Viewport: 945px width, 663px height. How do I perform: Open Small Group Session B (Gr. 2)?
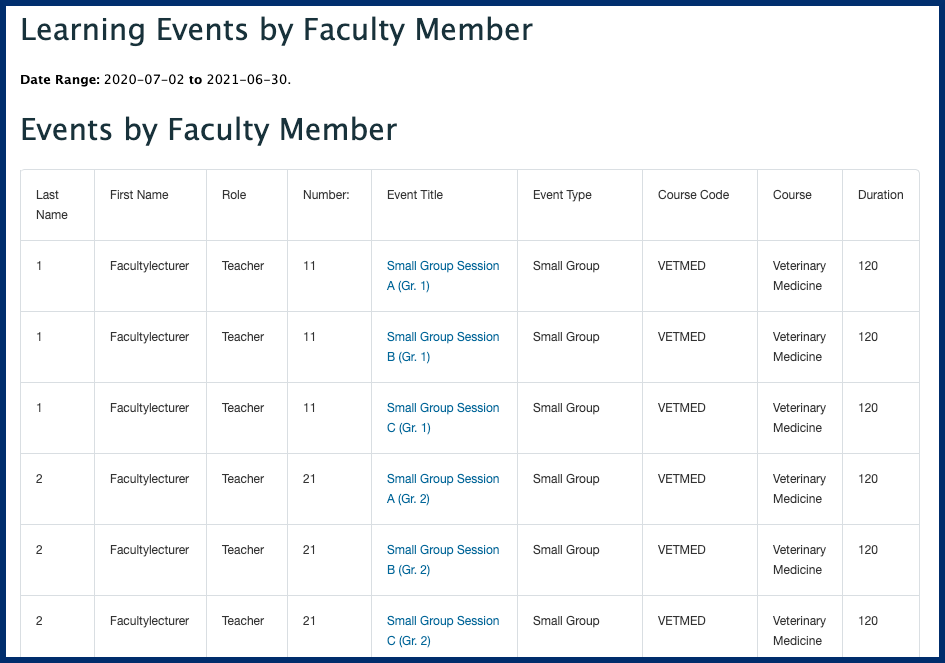point(443,560)
